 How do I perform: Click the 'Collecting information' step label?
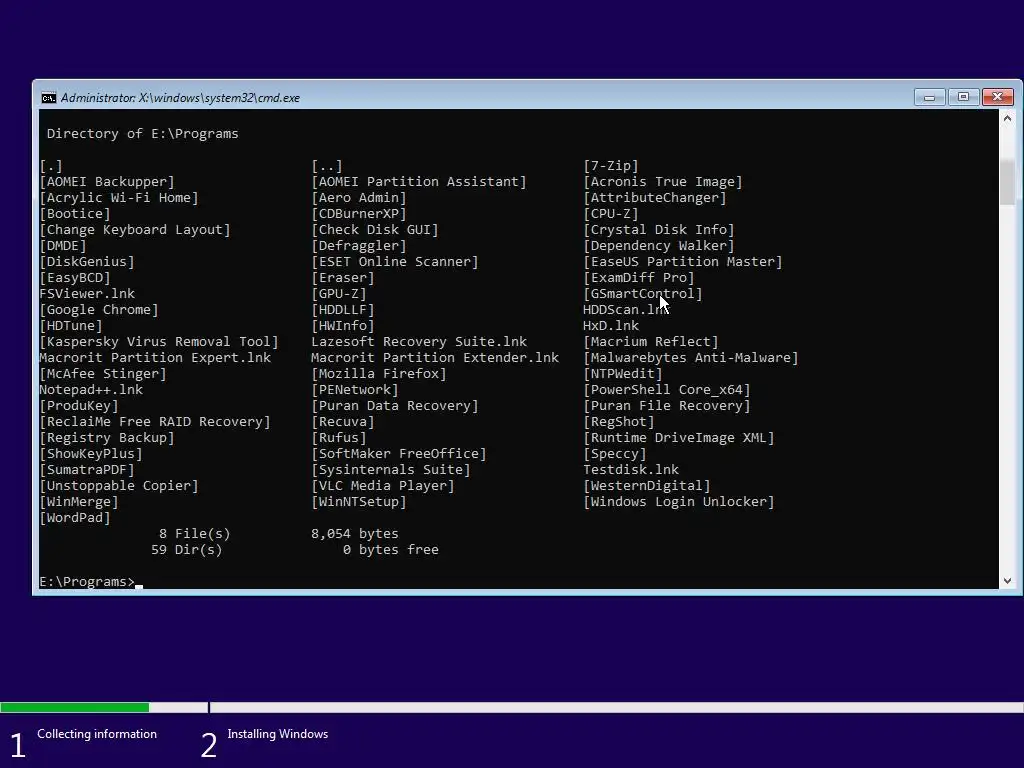[97, 734]
